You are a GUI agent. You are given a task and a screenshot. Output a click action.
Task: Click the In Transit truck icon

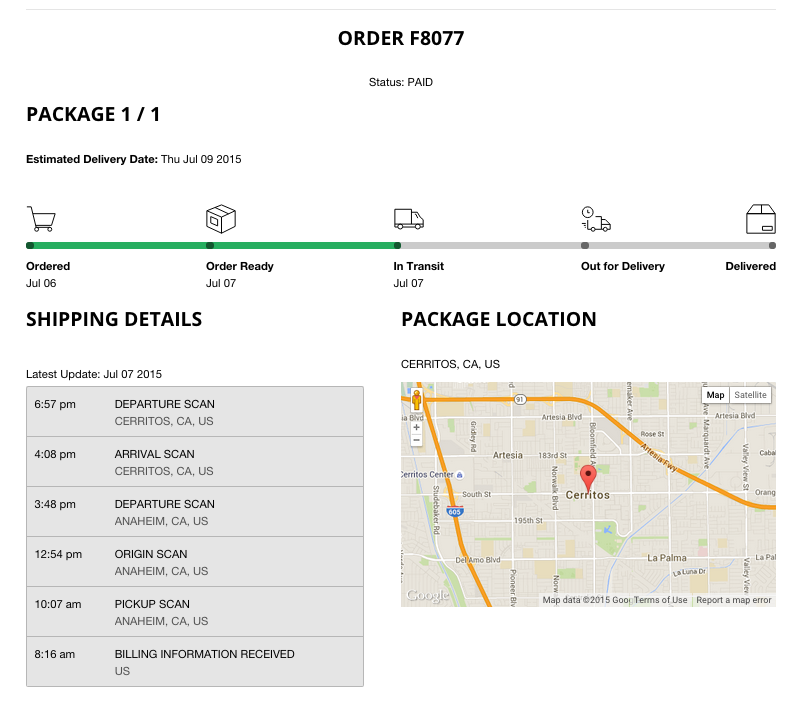coord(408,219)
